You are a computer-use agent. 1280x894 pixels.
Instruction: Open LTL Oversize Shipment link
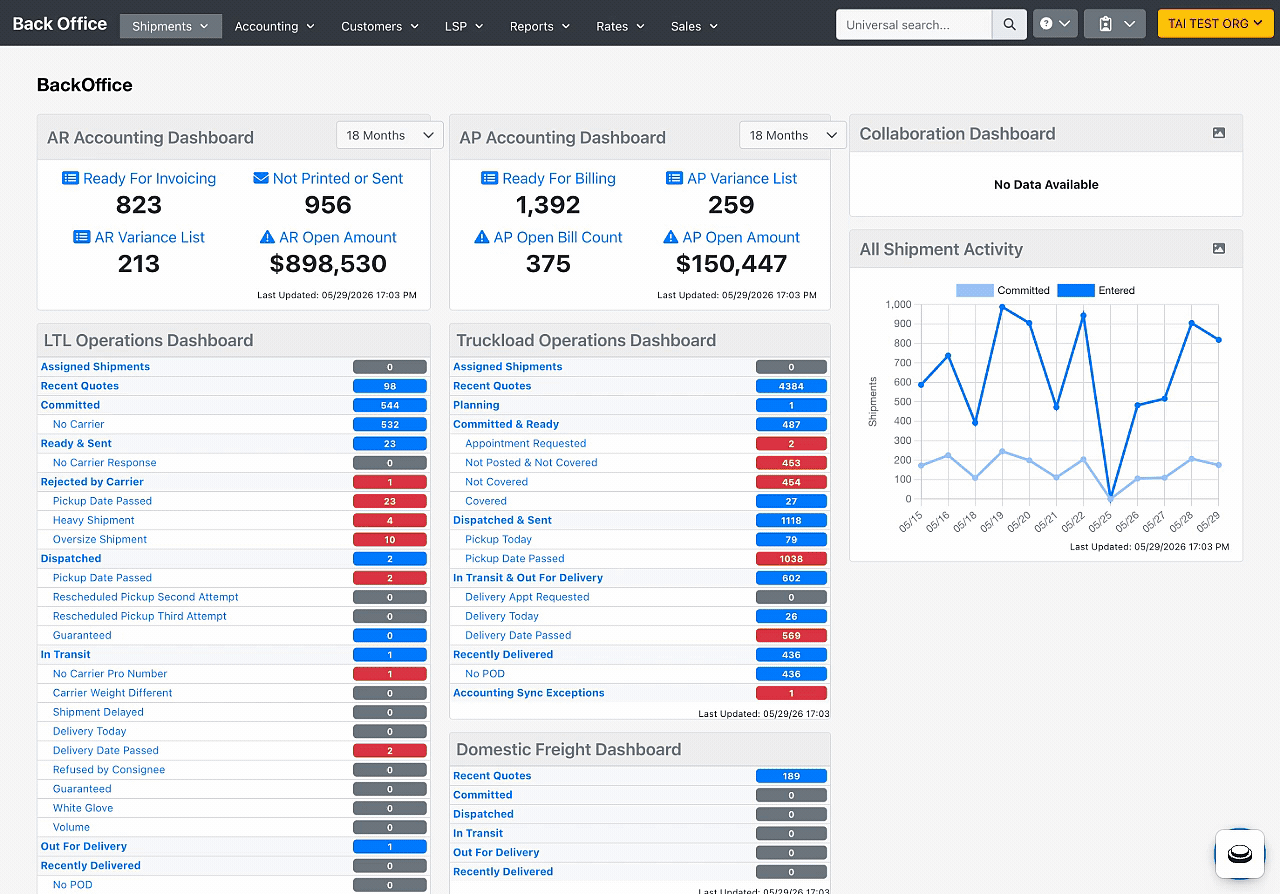pyautogui.click(x=100, y=539)
